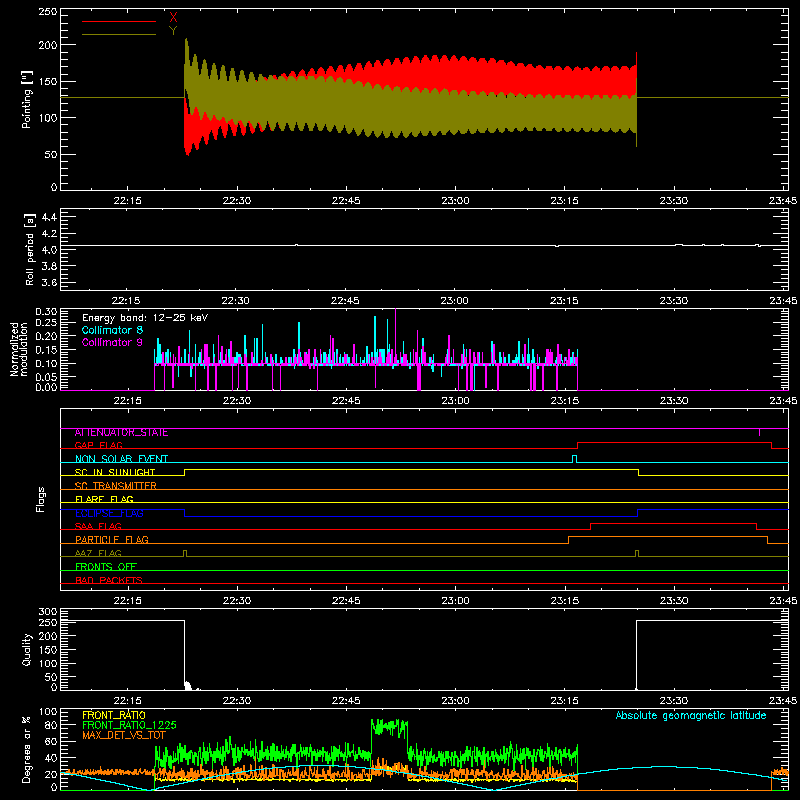Click the Quality axis label
This screenshot has height=800, width=800.
pos(27,649)
